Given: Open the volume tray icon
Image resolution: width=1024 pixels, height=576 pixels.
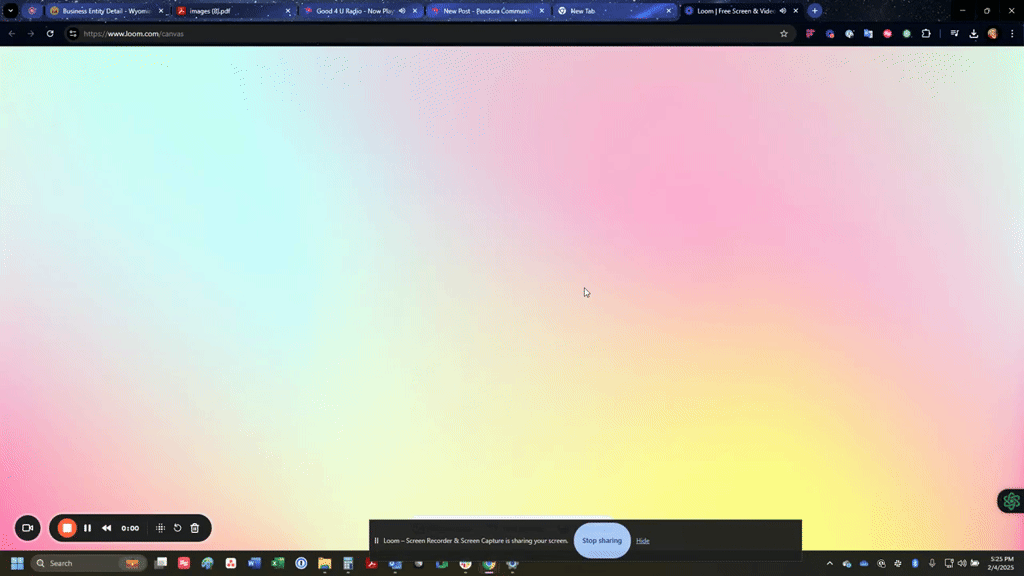Looking at the screenshot, I should pyautogui.click(x=962, y=563).
